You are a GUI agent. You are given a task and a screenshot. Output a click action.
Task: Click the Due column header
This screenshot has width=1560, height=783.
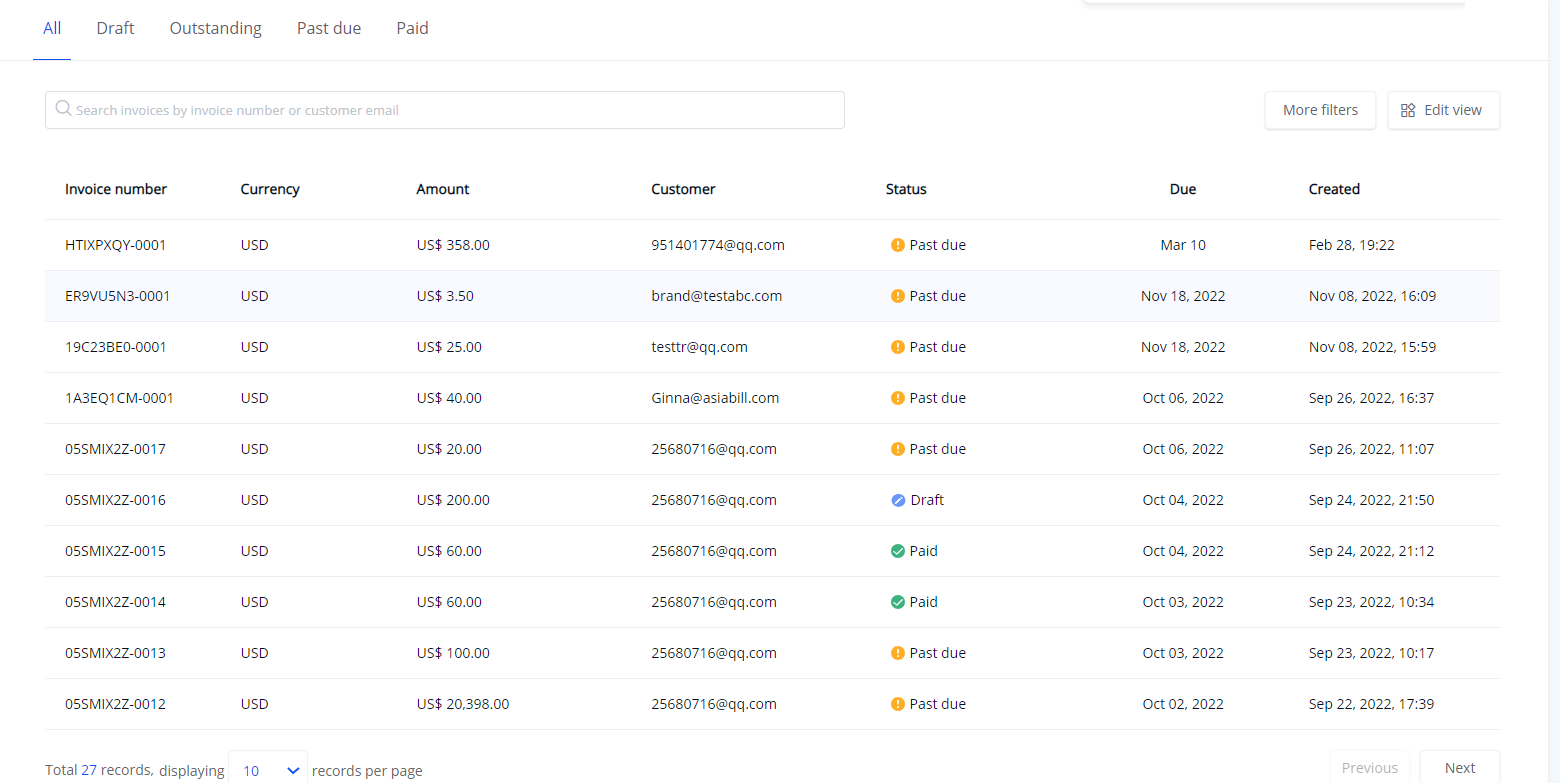1183,189
